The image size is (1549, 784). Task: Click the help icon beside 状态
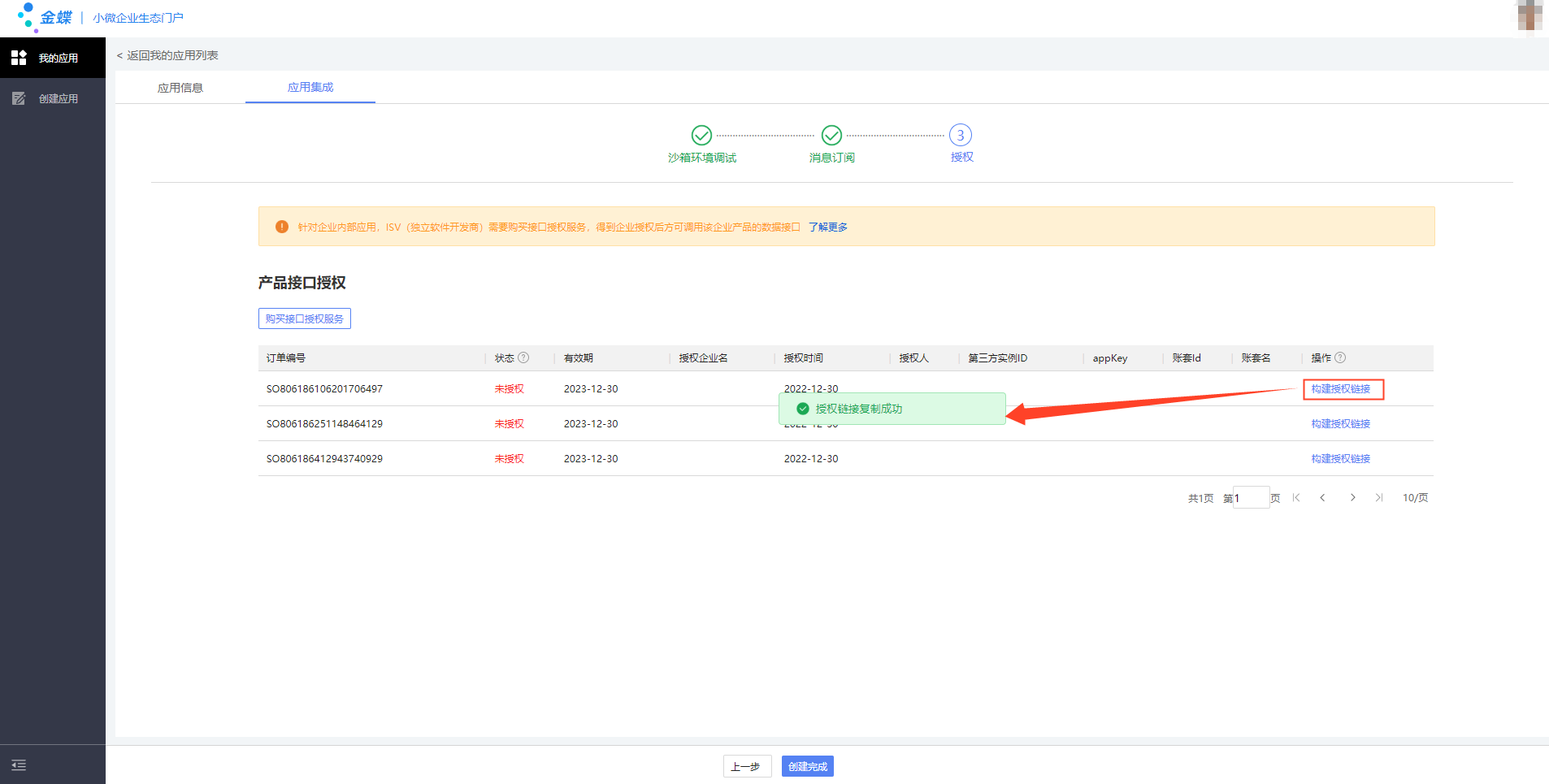(523, 357)
